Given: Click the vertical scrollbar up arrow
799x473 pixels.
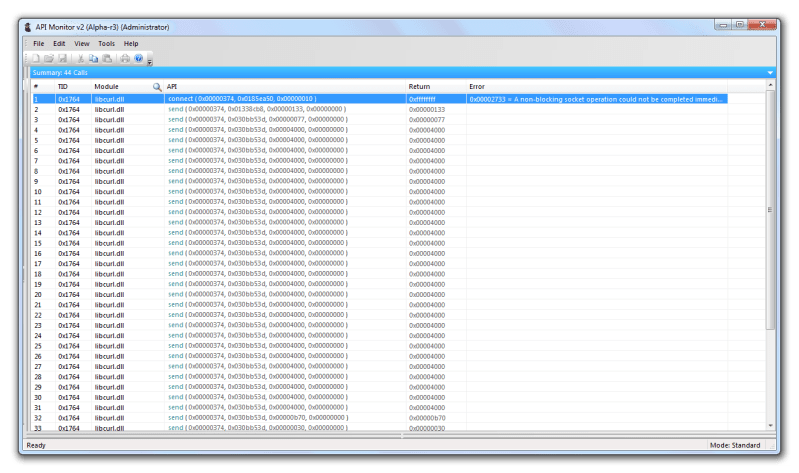Looking at the screenshot, I should pyautogui.click(x=770, y=85).
